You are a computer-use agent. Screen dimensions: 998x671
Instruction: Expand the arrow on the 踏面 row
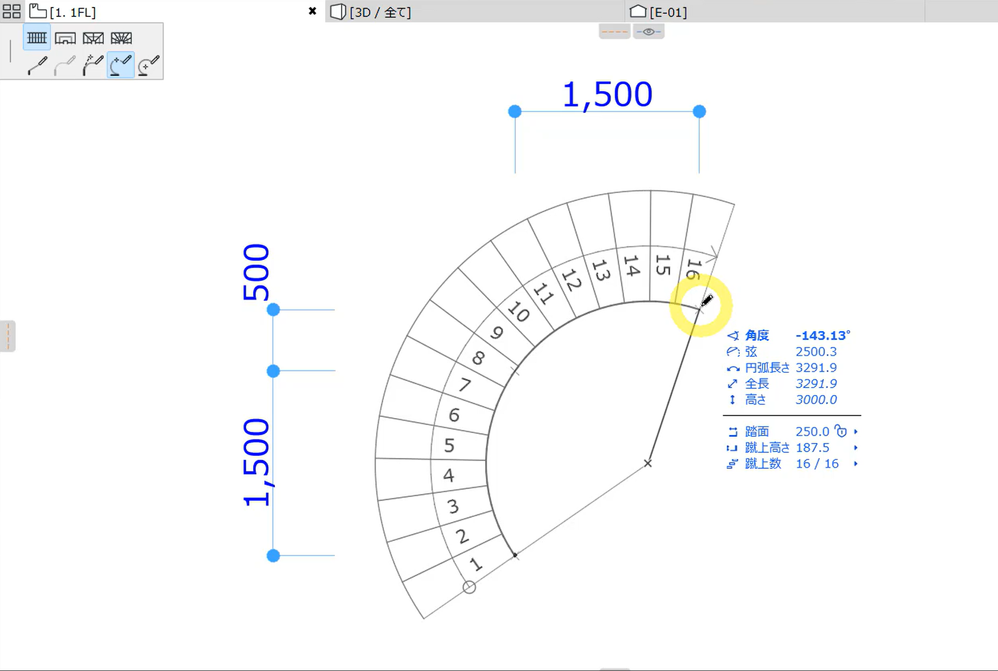[855, 432]
